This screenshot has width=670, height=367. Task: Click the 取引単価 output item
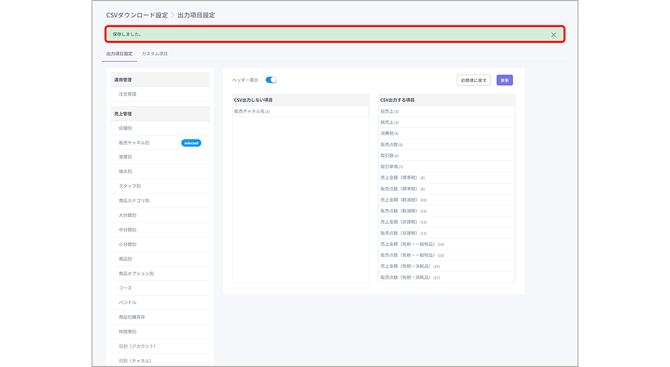coord(447,167)
